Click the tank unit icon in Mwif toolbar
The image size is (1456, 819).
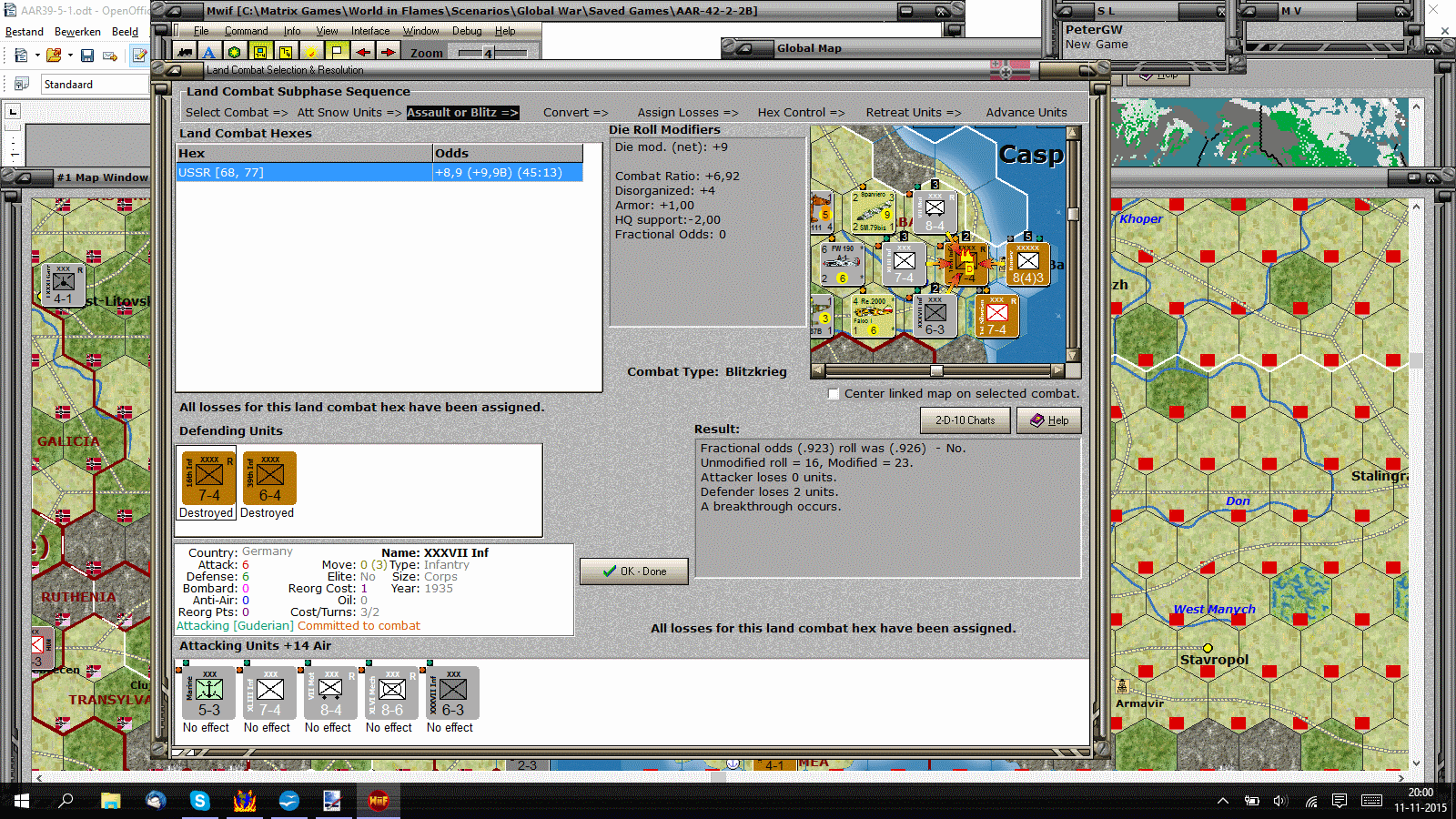186,53
